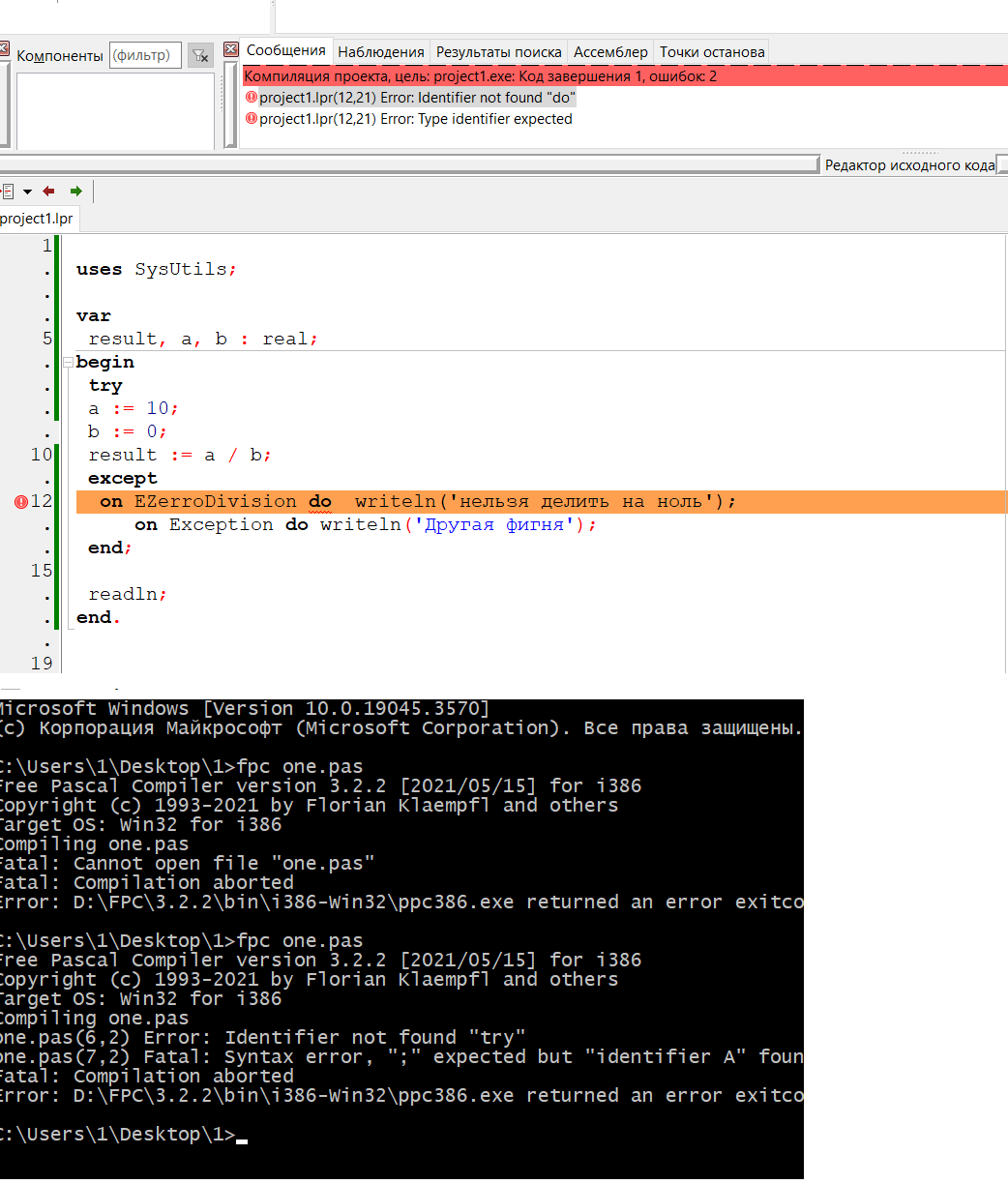1008x1184 pixels.
Task: Open the dropdown arrow next to the history icon
Action: (x=27, y=192)
